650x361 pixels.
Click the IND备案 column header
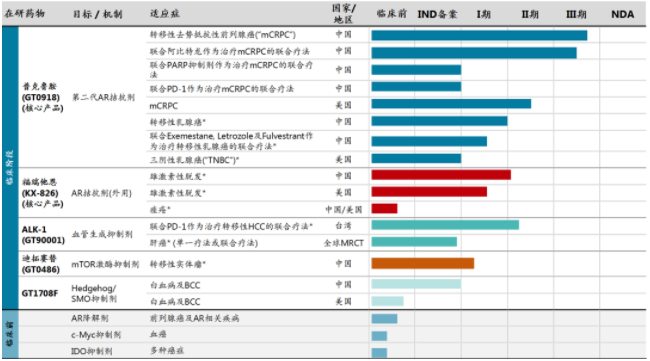click(x=437, y=15)
